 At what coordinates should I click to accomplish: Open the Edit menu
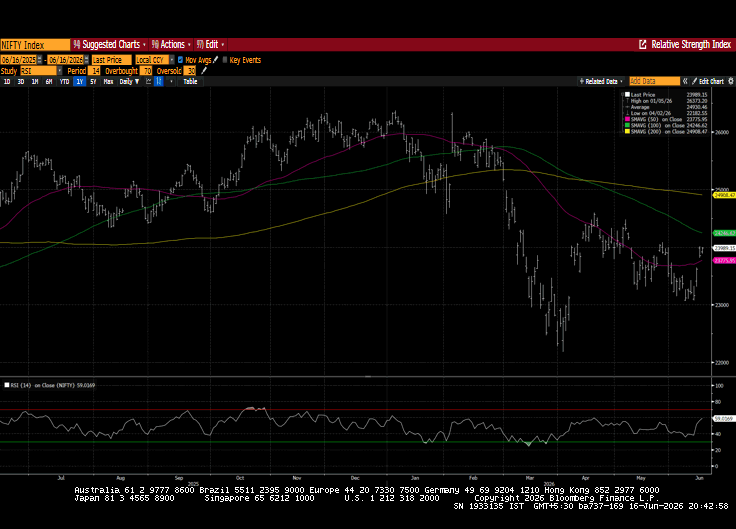pyautogui.click(x=210, y=45)
